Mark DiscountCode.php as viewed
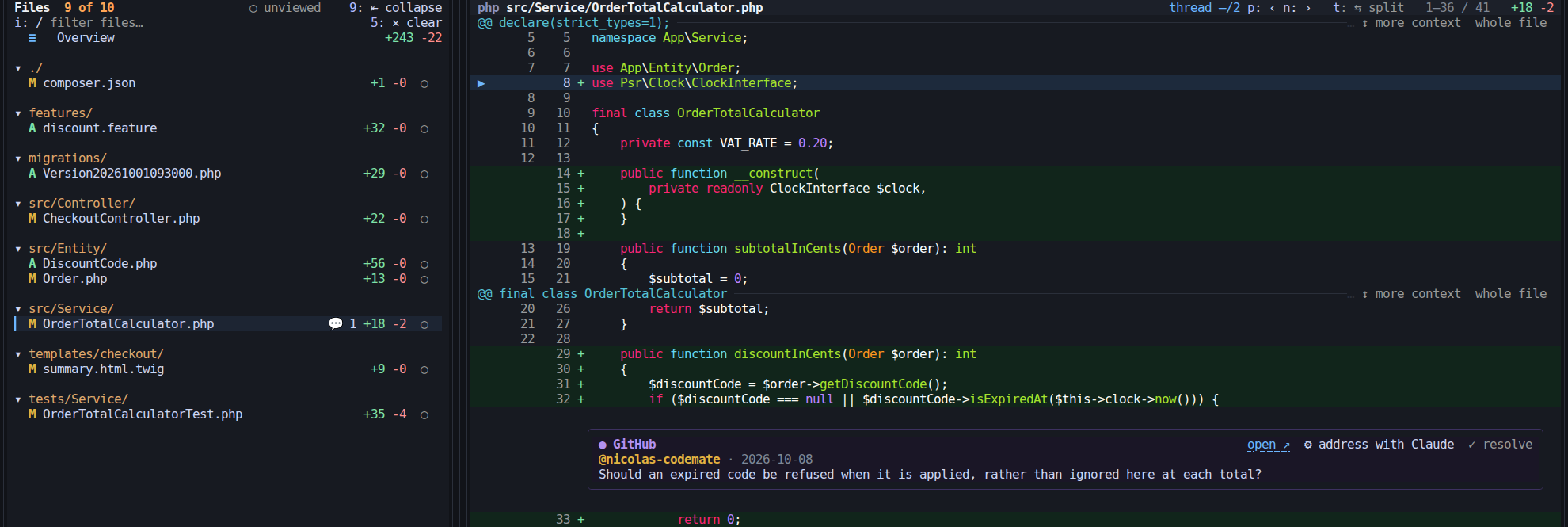1568x527 pixels. click(424, 264)
